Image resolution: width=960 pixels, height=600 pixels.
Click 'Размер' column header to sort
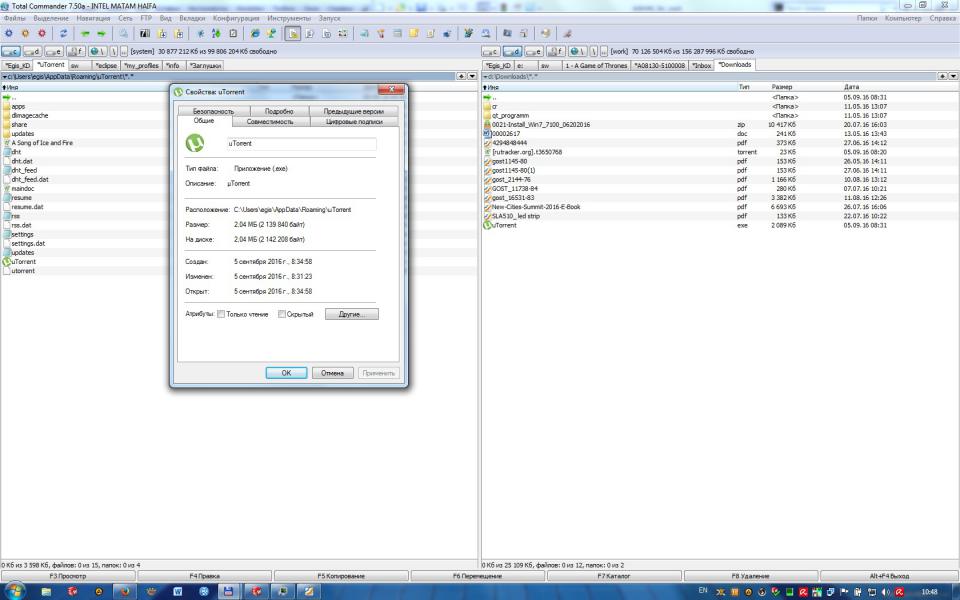pyautogui.click(x=782, y=87)
